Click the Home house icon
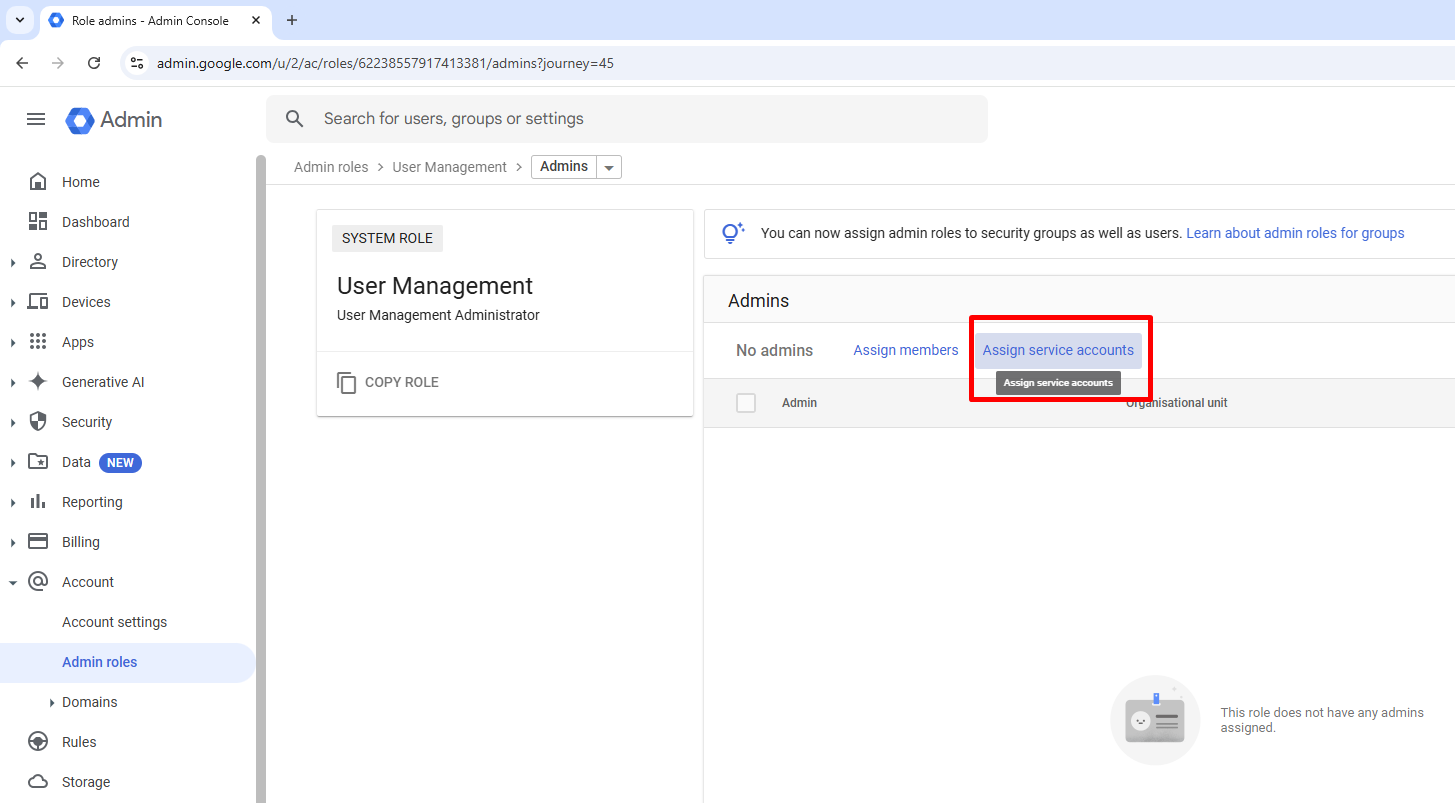Viewport: 1455px width, 803px height. coord(38,182)
